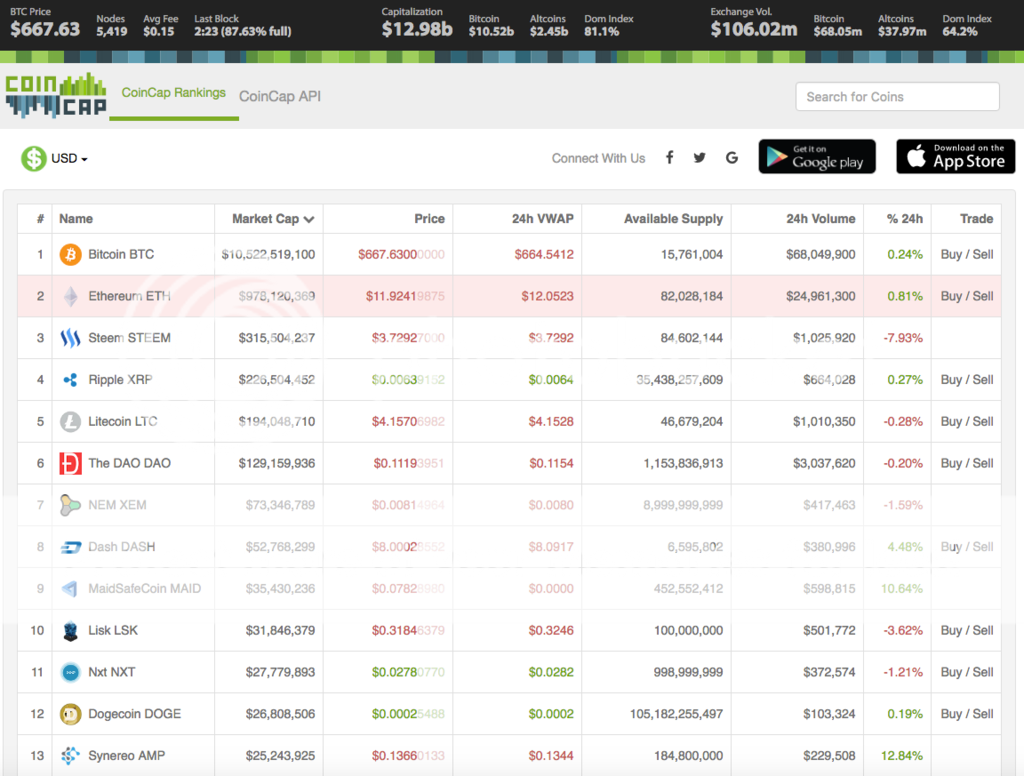Click the Ethereum coin icon

[x=70, y=296]
